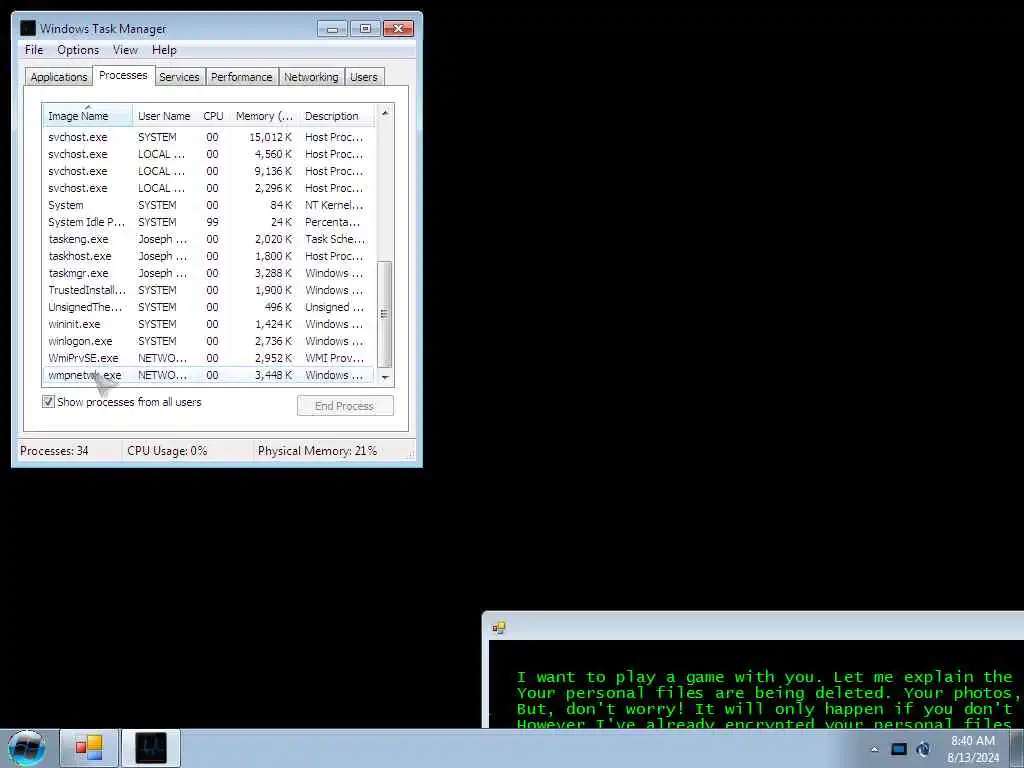Click Physical Memory: 21% status entry
Viewport: 1024px width, 768px height.
tap(317, 451)
